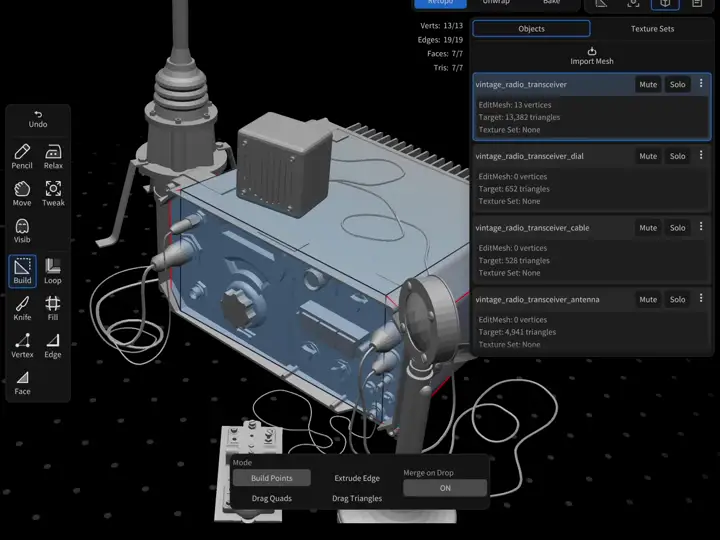Select the Tweak tool
The image size is (720, 540).
(53, 194)
